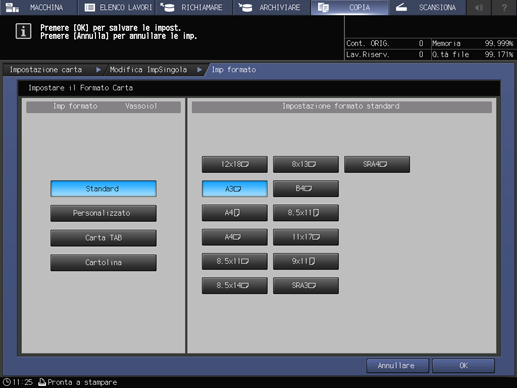
Task: Select the 11x17 paper size
Action: pyautogui.click(x=306, y=237)
